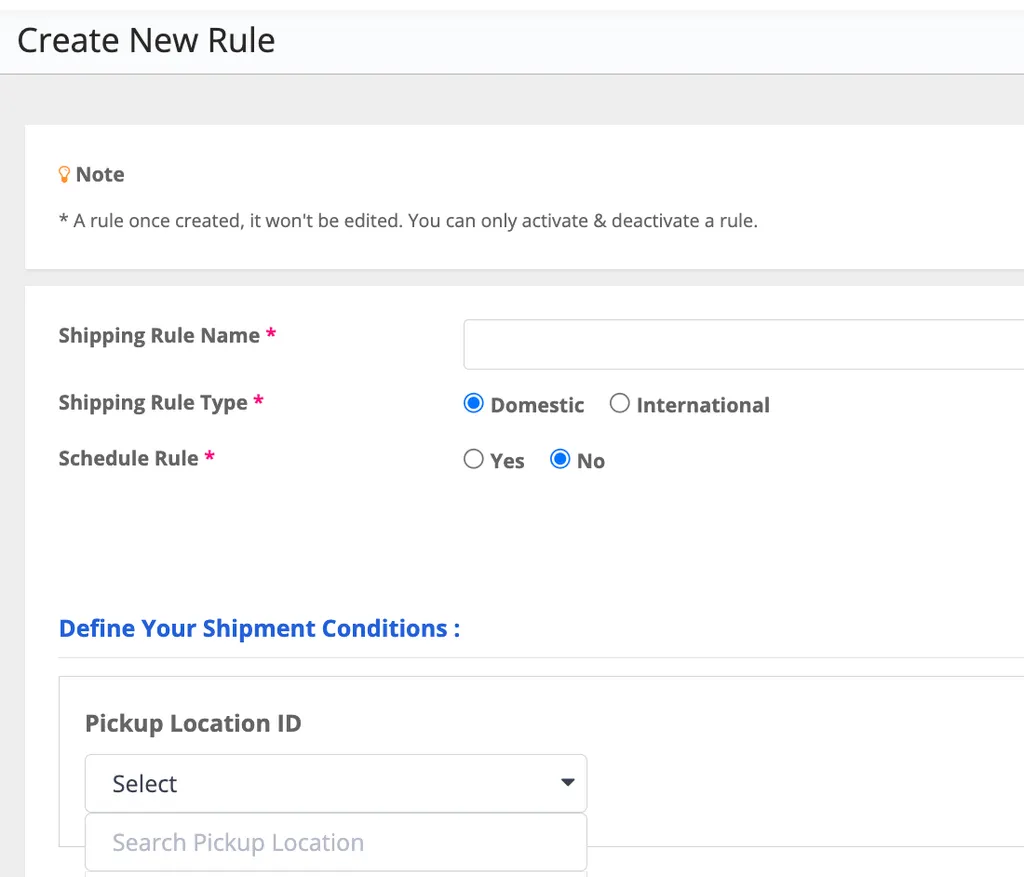Click the red asterisk after Schedule Rule

click(x=210, y=457)
